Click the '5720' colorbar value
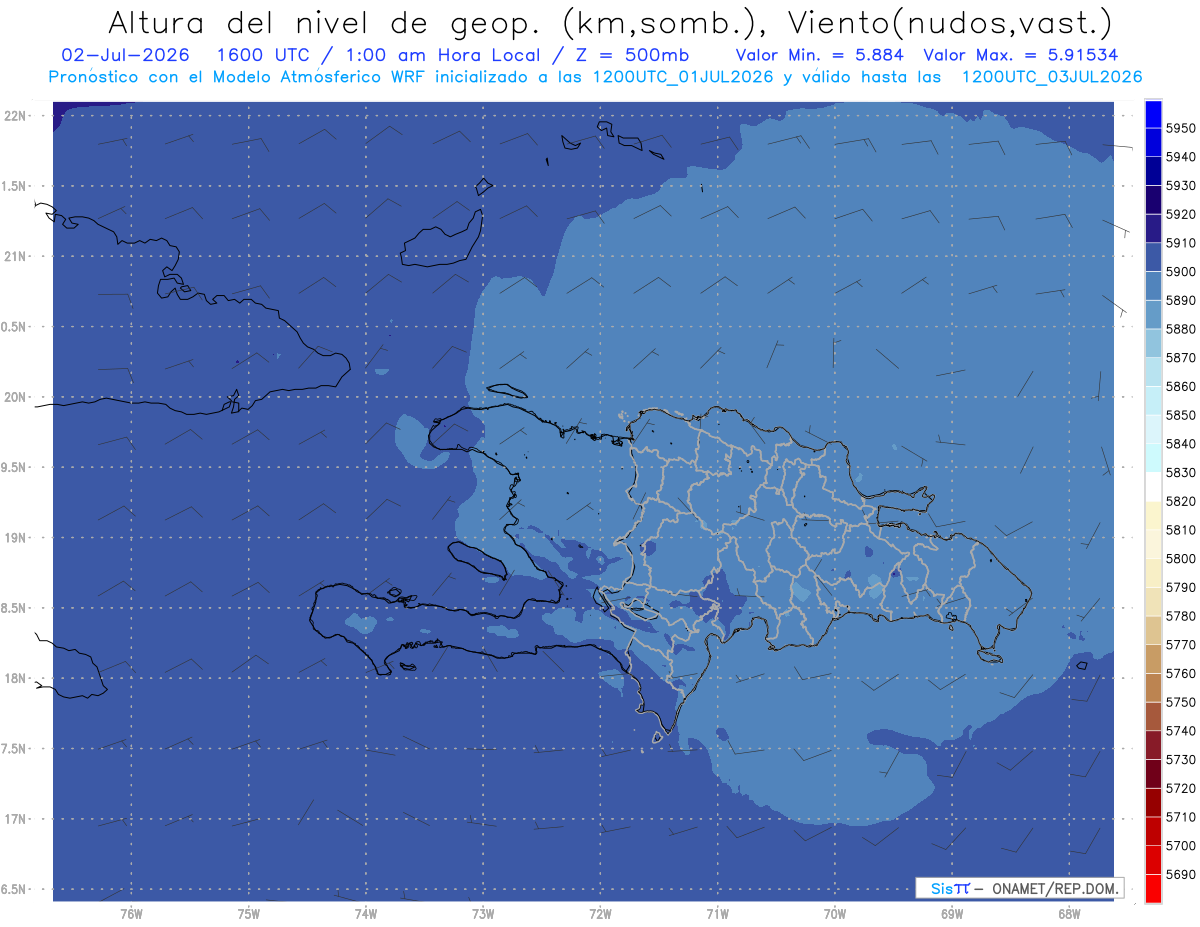This screenshot has height=927, width=1200. pyautogui.click(x=1181, y=789)
